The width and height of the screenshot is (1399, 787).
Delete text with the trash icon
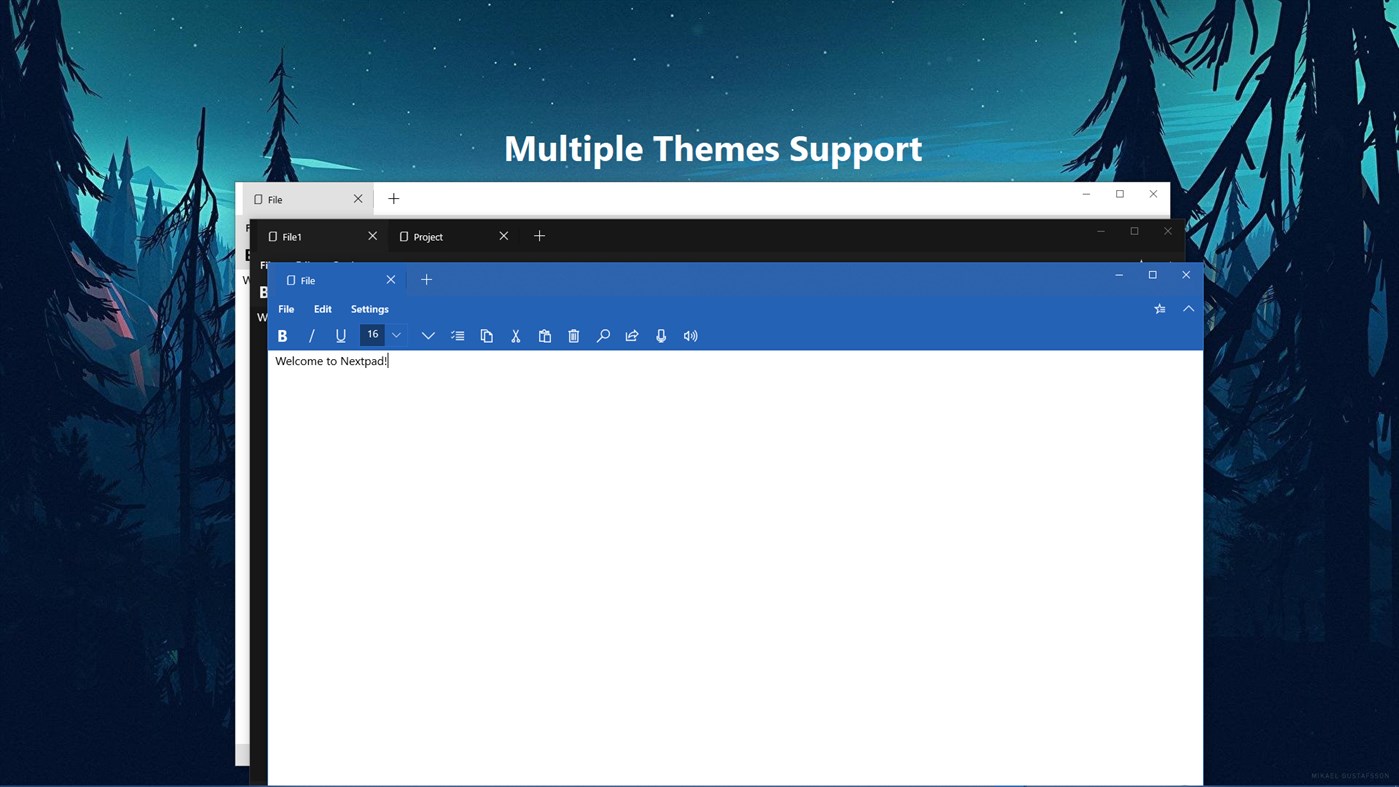click(x=573, y=335)
